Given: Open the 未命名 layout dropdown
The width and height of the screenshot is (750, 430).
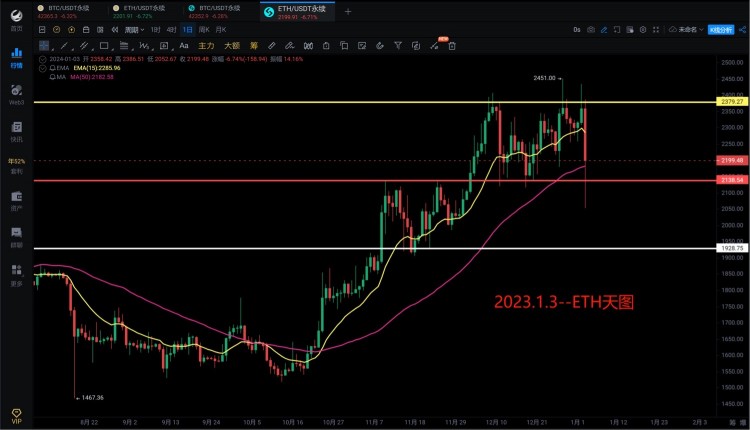Looking at the screenshot, I should point(686,30).
